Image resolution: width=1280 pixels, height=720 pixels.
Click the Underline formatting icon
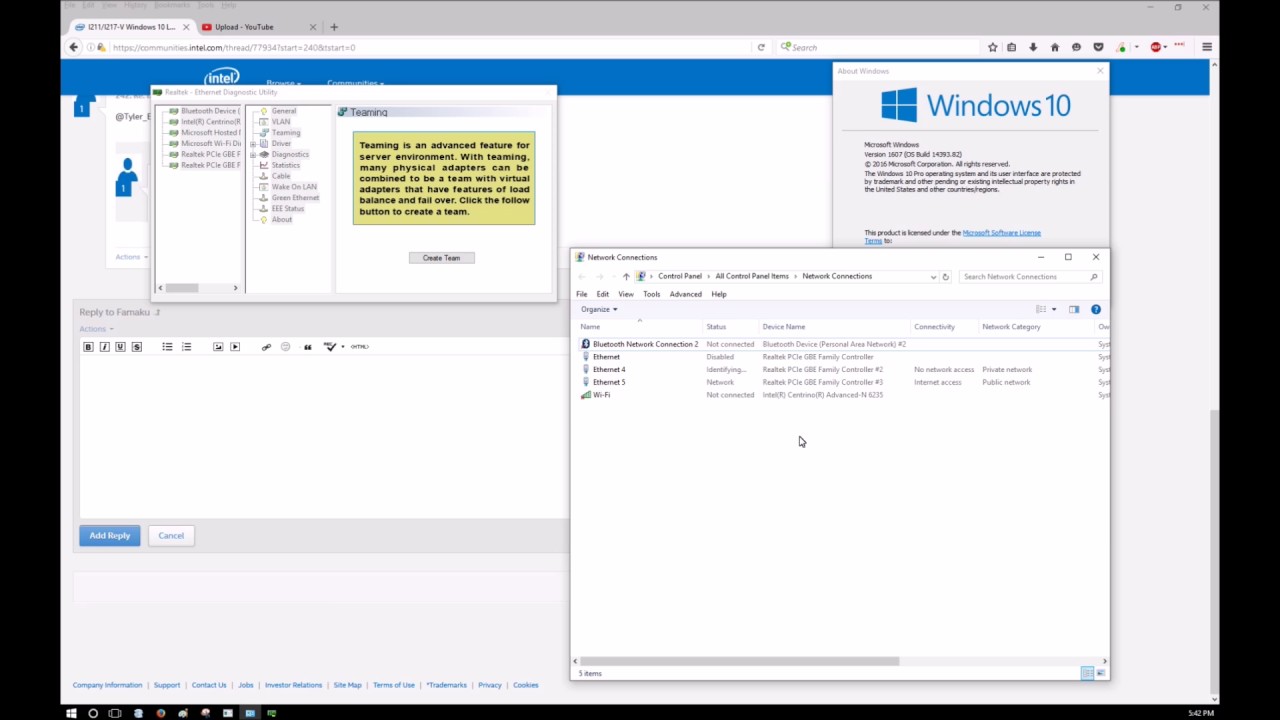(120, 347)
